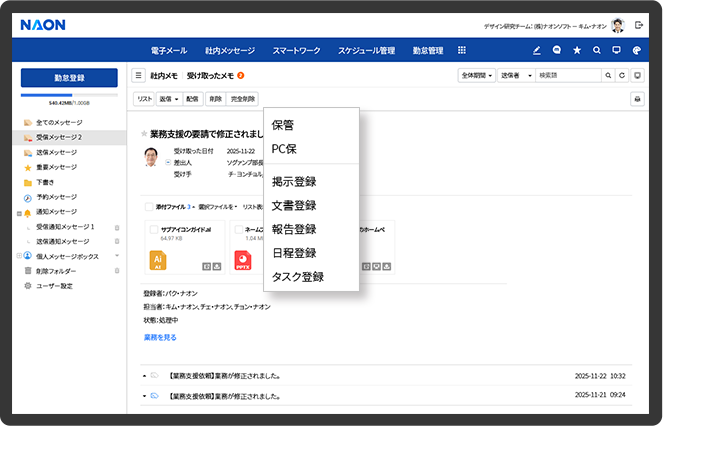Click the print icon on the message toolbar
The width and height of the screenshot is (710, 460).
(x=637, y=99)
